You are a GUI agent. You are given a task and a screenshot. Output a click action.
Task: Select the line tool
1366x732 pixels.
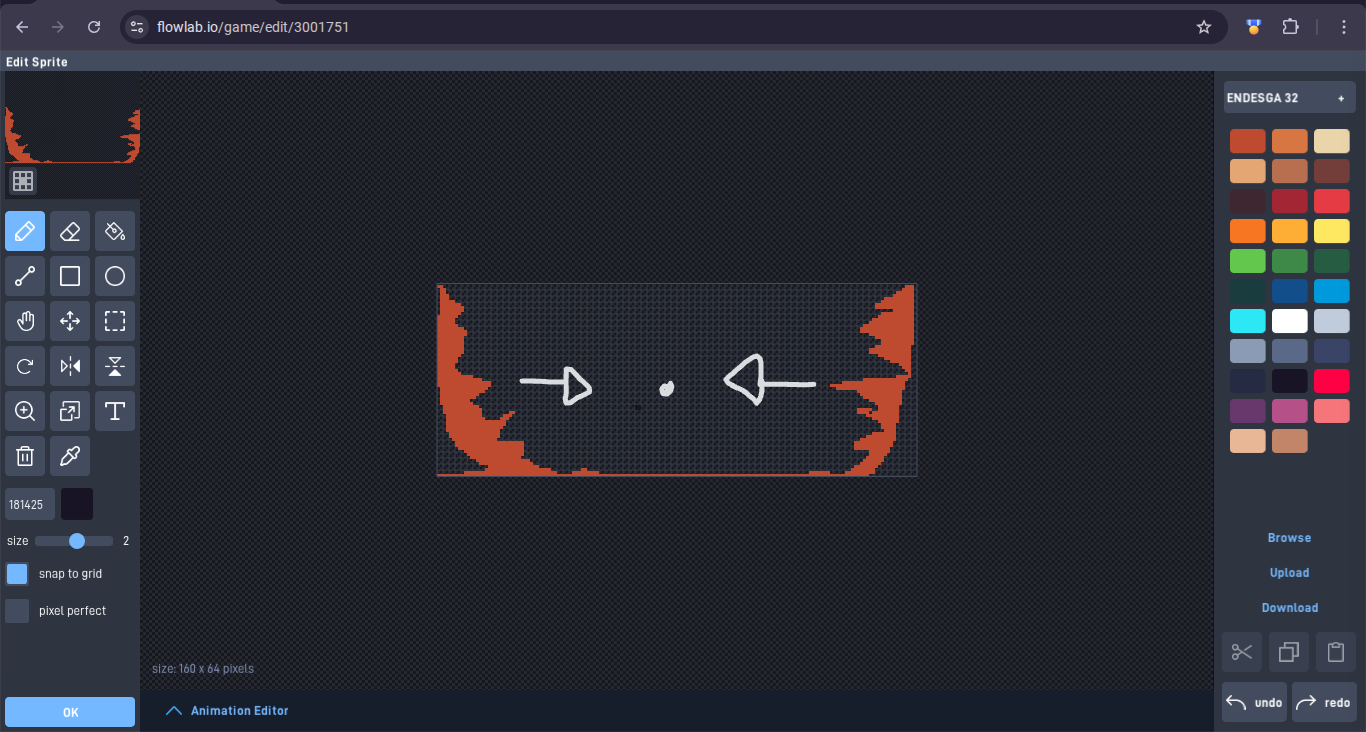pos(25,276)
